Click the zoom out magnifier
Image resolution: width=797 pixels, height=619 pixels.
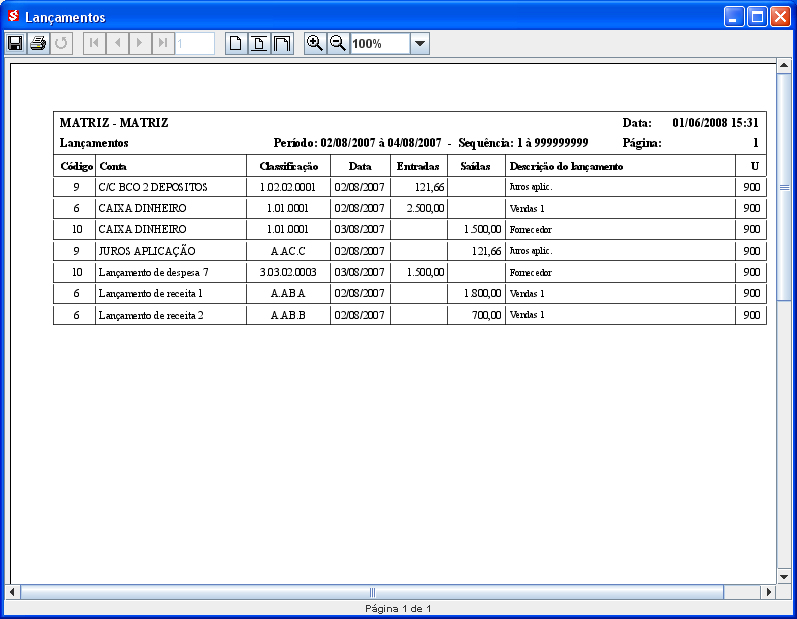[x=338, y=43]
